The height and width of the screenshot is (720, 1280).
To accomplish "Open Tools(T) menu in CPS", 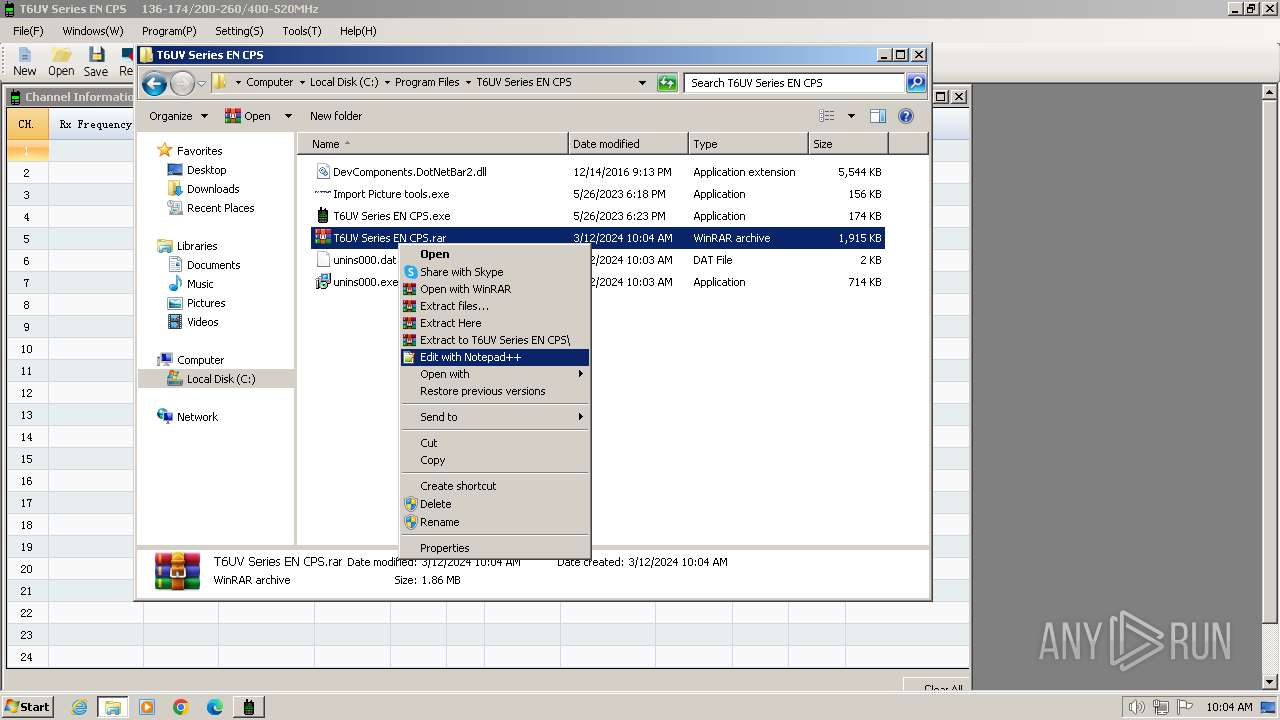I will pos(302,31).
